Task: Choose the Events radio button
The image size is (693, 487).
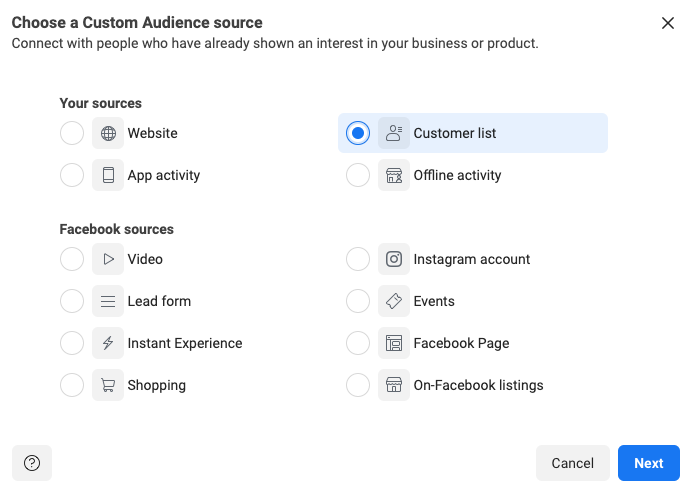Action: (358, 301)
